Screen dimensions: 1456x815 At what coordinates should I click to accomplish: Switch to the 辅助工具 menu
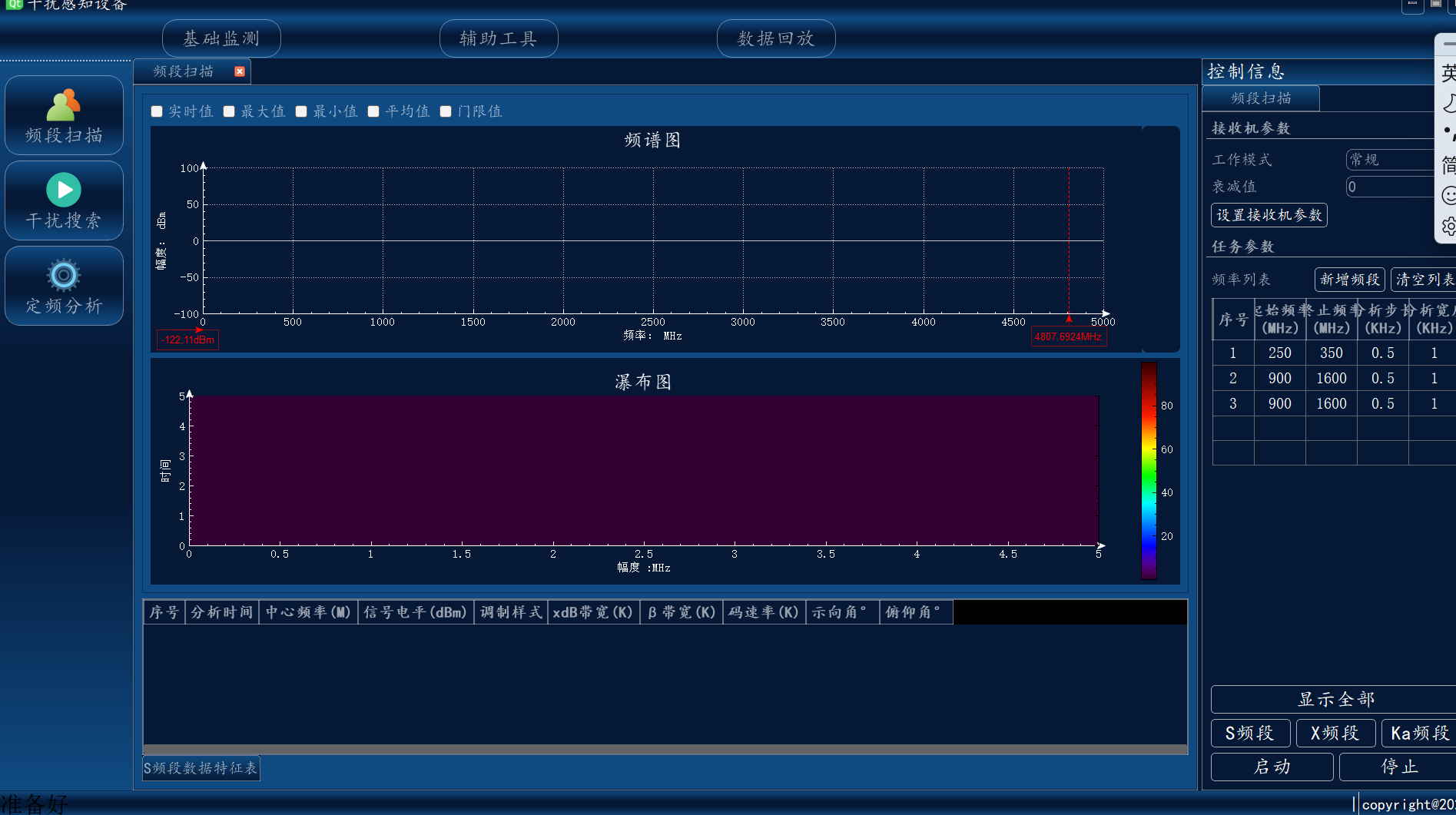(499, 38)
